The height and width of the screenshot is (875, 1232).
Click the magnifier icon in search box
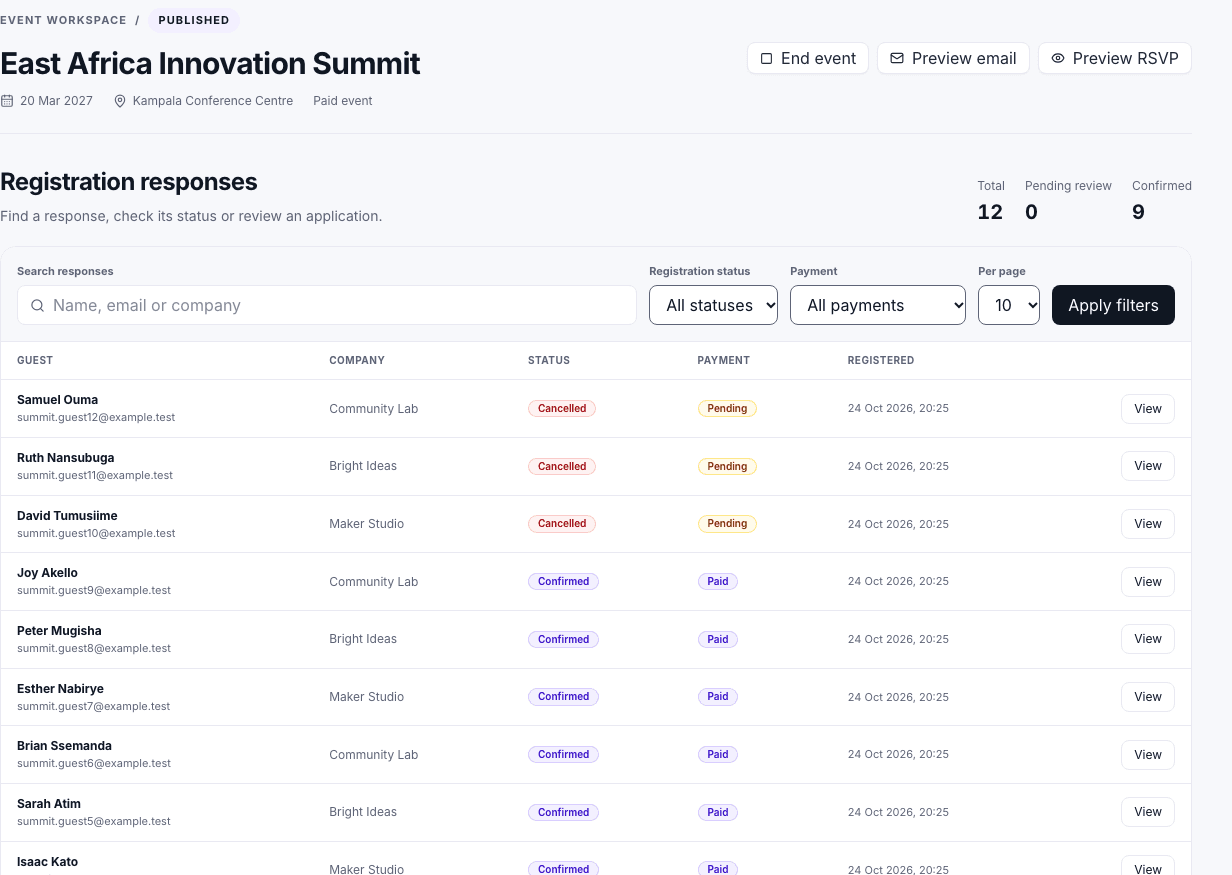tap(37, 305)
